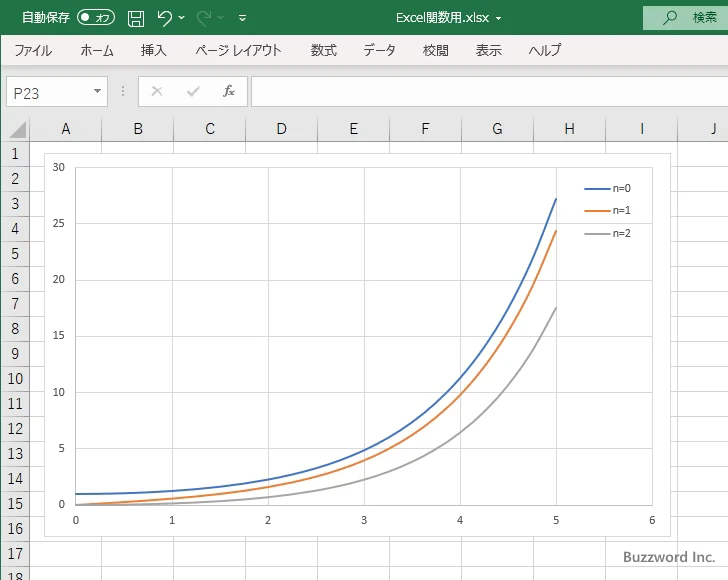The image size is (728, 580).
Task: Switch to the ページ レイアウト tab
Action: [x=238, y=50]
